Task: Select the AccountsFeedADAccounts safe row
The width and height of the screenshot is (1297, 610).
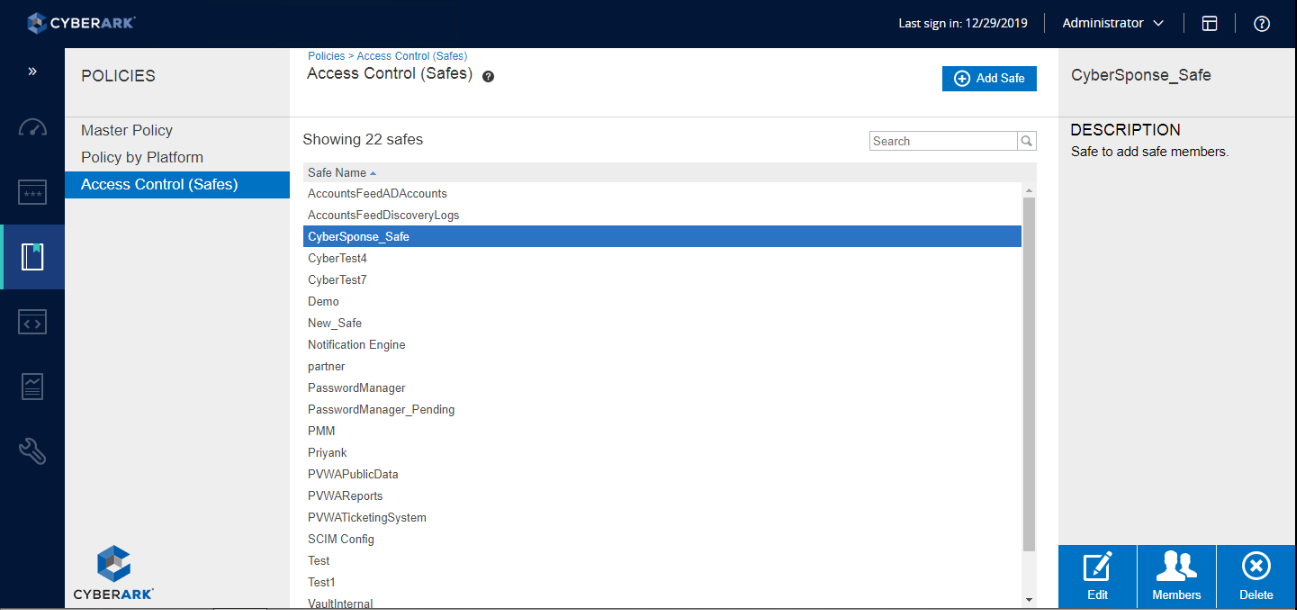Action: click(x=662, y=193)
